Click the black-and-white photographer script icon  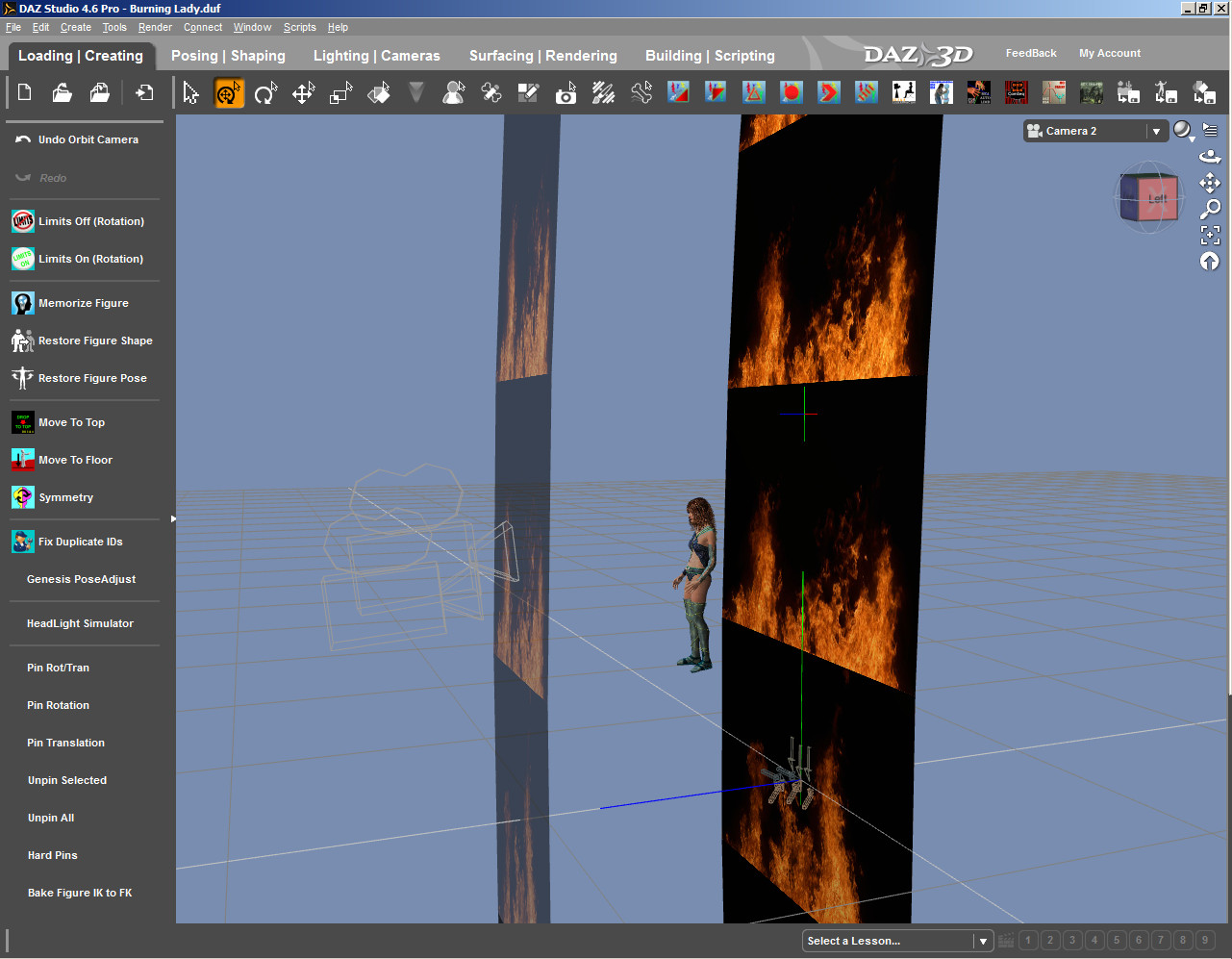coord(904,92)
